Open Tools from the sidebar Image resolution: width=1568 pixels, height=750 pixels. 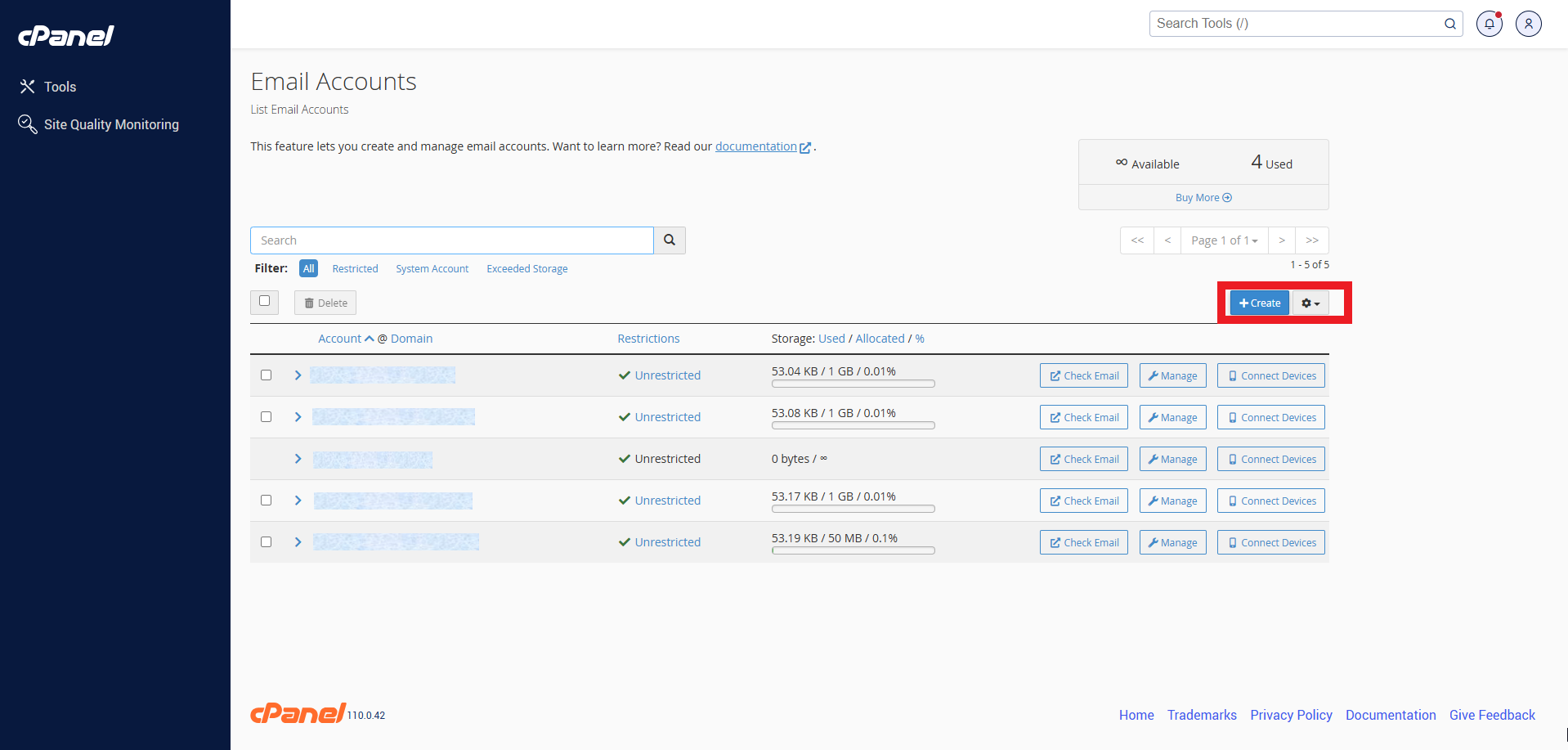point(60,87)
